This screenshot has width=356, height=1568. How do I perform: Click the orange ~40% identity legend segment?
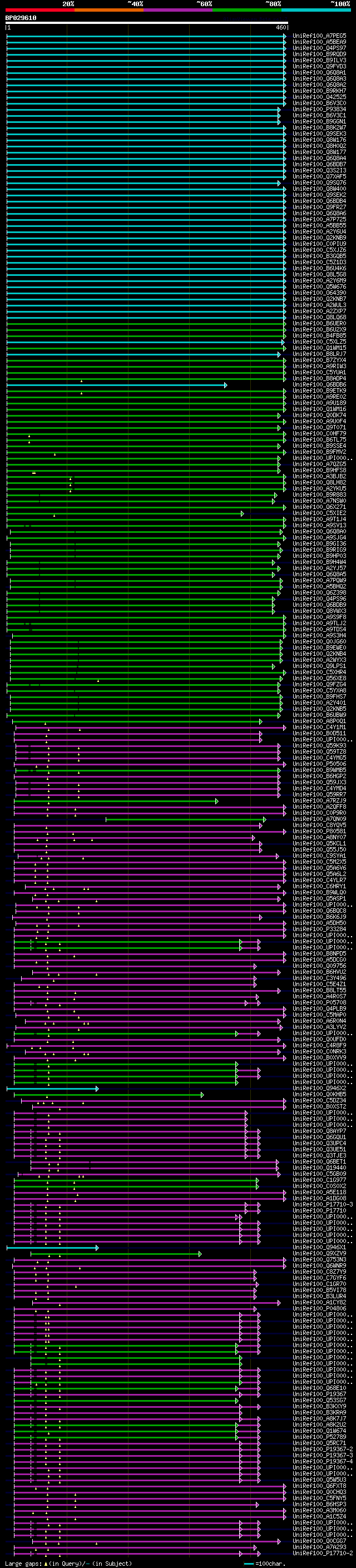tap(109, 10)
